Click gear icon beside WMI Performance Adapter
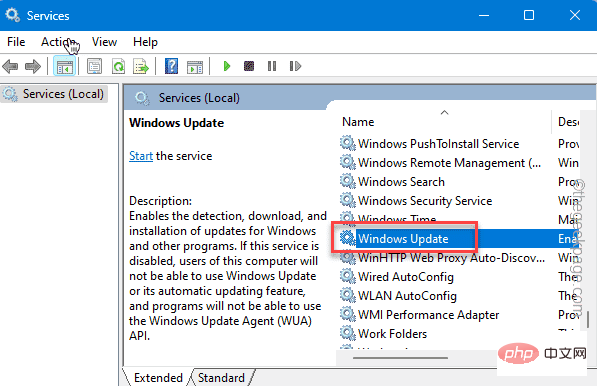 click(x=347, y=314)
